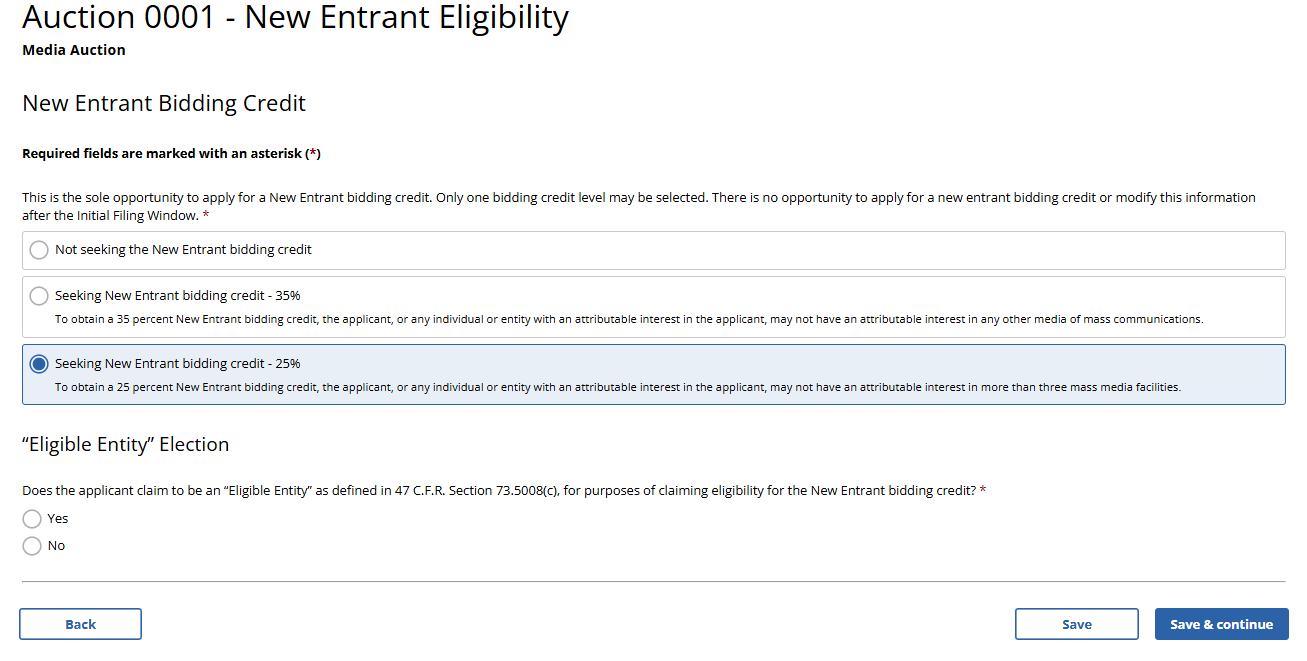Click the 35 percent credit description text
1307x661 pixels.
628,320
